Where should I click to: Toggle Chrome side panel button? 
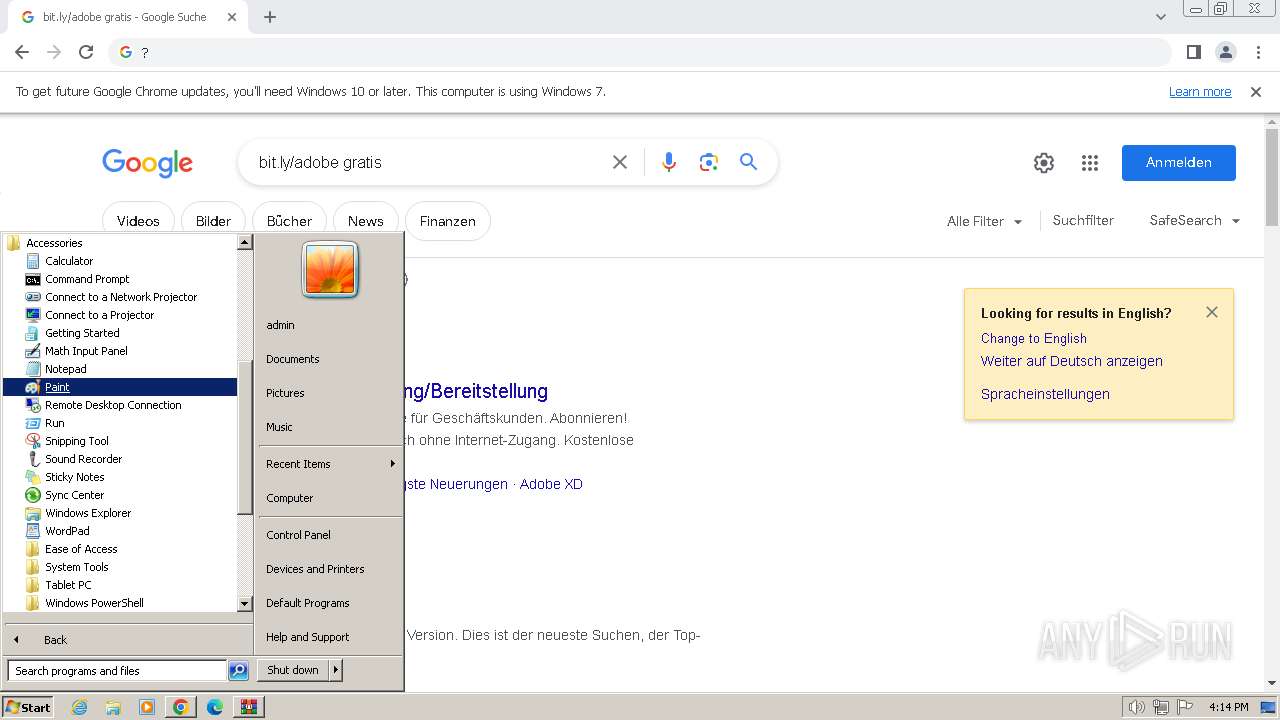pyautogui.click(x=1194, y=52)
